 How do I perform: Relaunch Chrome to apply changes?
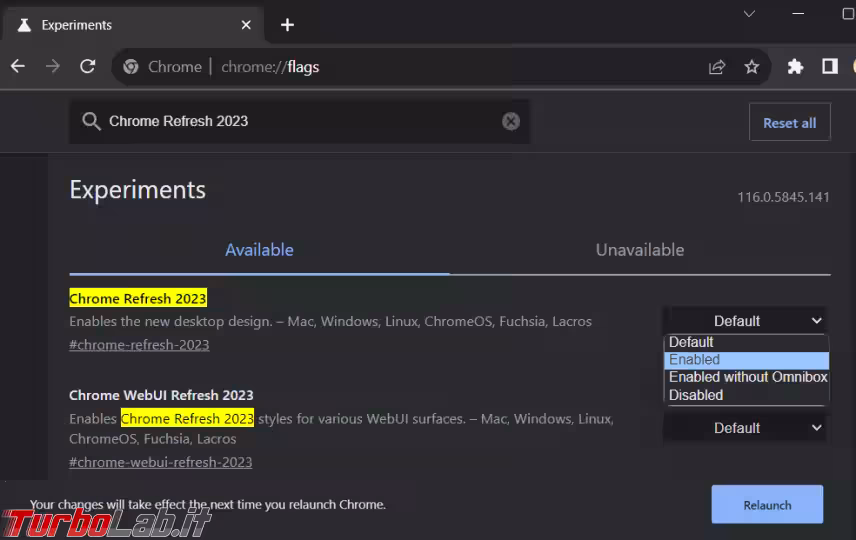[767, 505]
